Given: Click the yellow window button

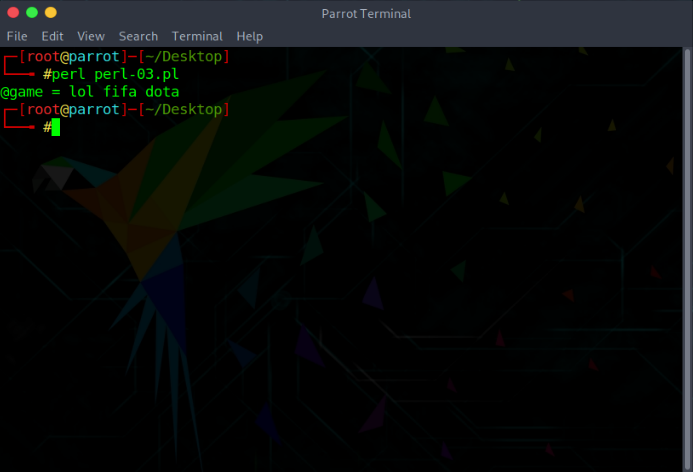Looking at the screenshot, I should [51, 12].
